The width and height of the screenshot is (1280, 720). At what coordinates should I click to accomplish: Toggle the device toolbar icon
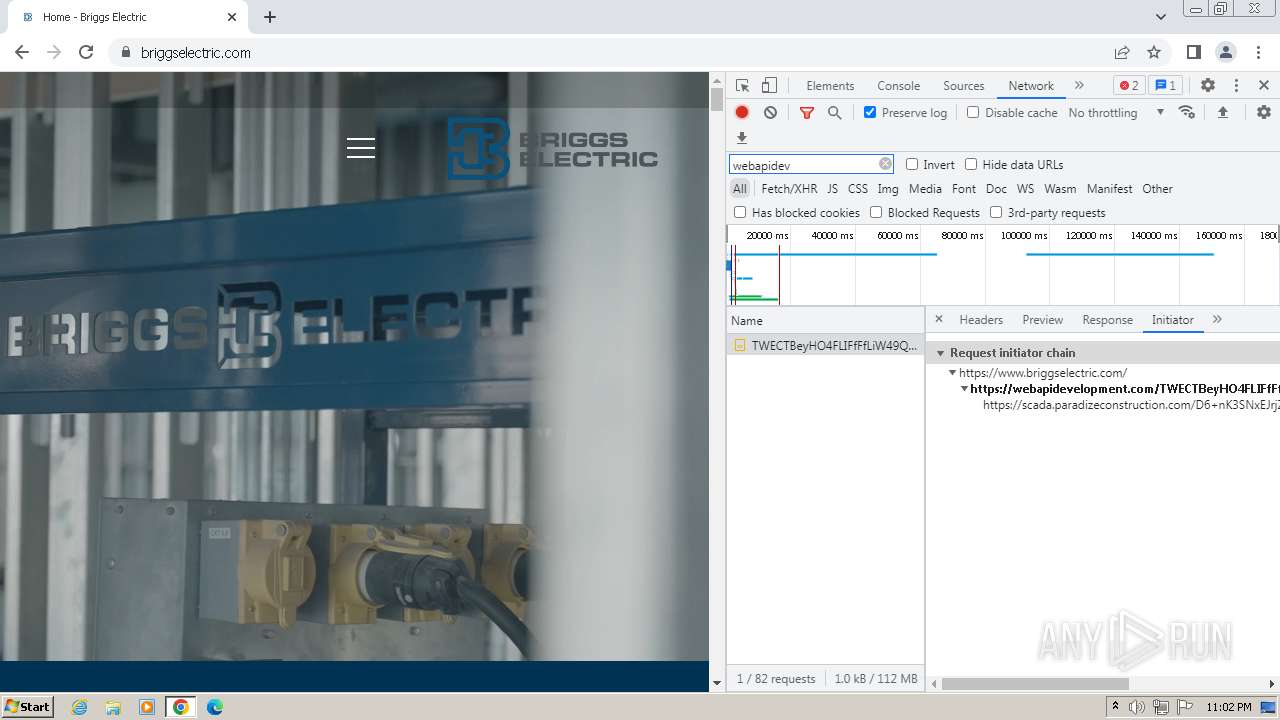tap(769, 85)
